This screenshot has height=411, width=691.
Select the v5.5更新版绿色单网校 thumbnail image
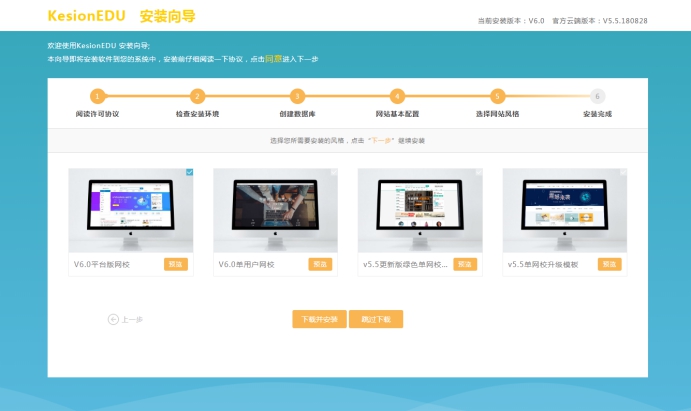pyautogui.click(x=420, y=210)
